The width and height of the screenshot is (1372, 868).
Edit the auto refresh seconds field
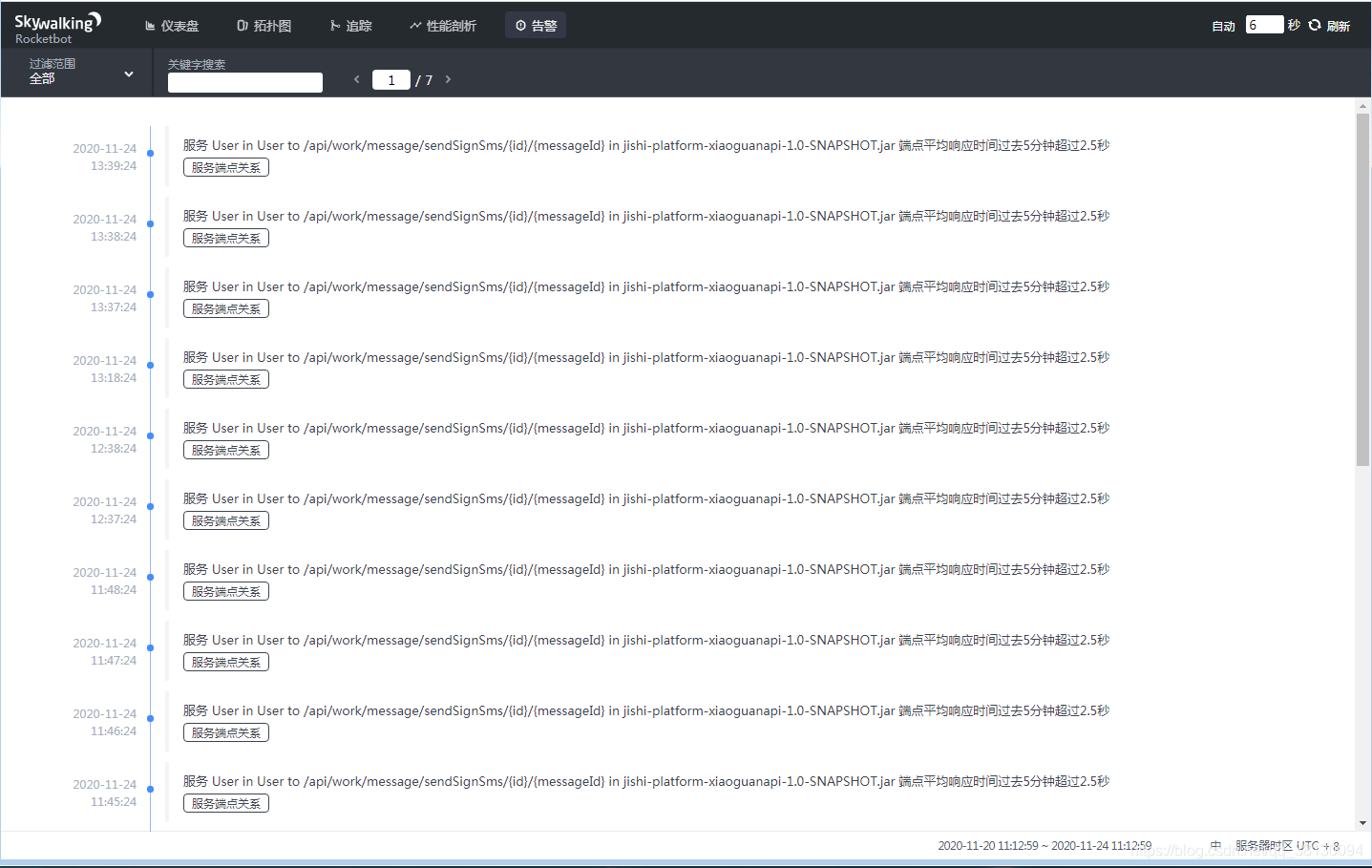tap(1264, 25)
